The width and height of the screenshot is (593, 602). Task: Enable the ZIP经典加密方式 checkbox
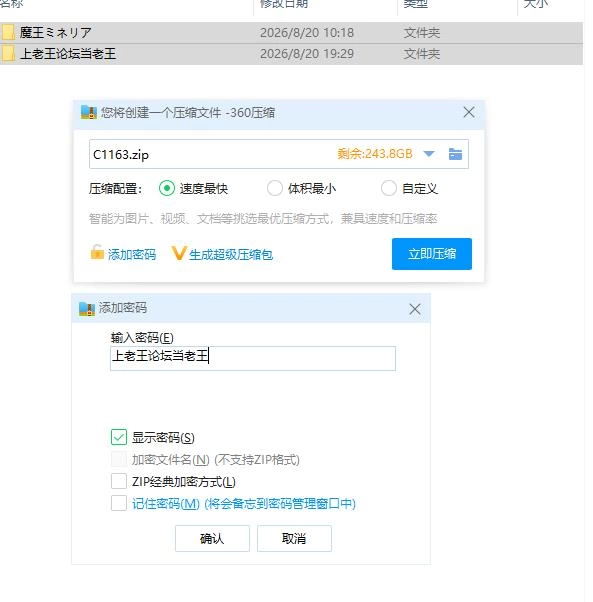[x=119, y=481]
